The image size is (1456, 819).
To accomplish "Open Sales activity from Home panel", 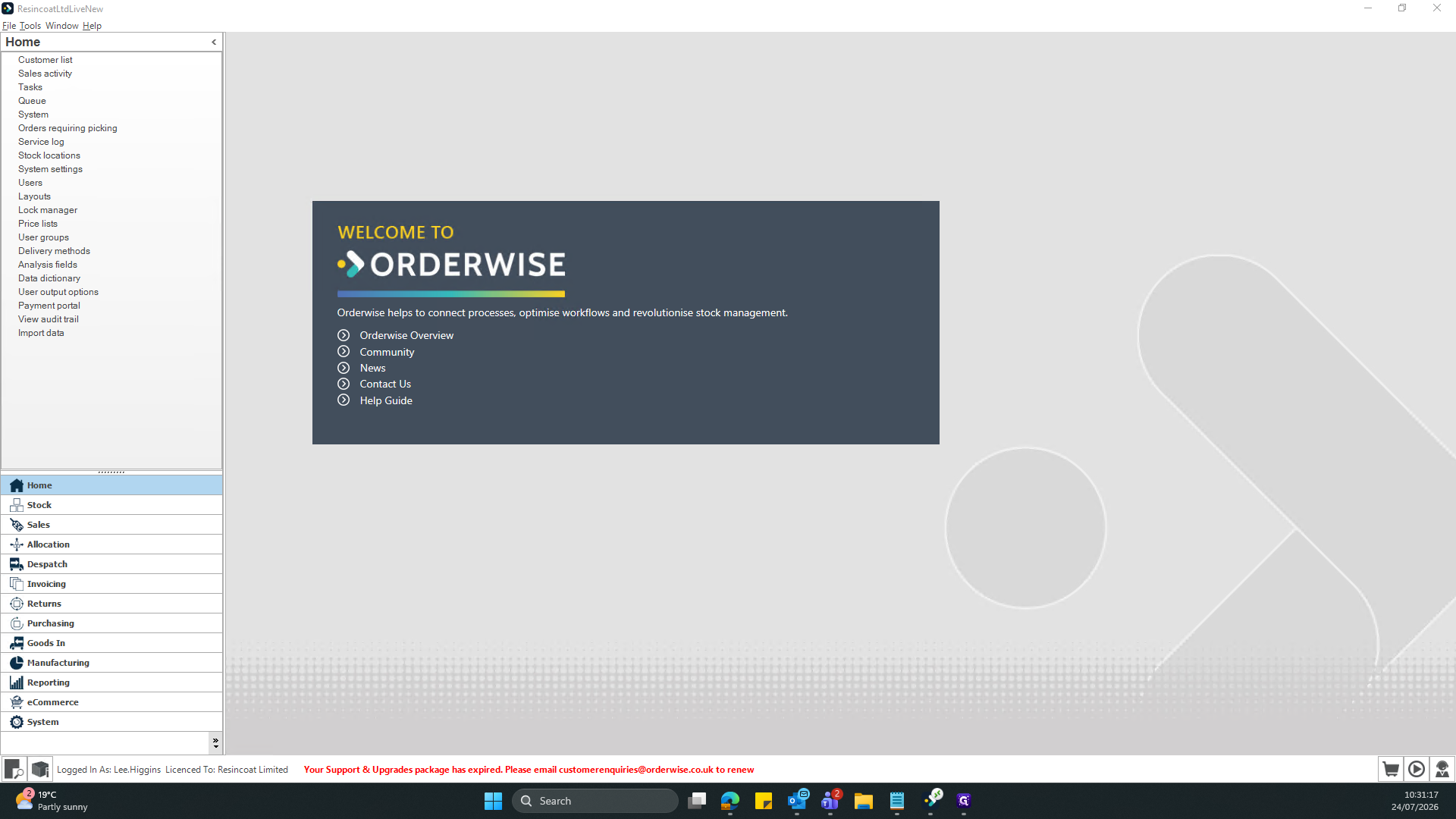I will tap(45, 74).
